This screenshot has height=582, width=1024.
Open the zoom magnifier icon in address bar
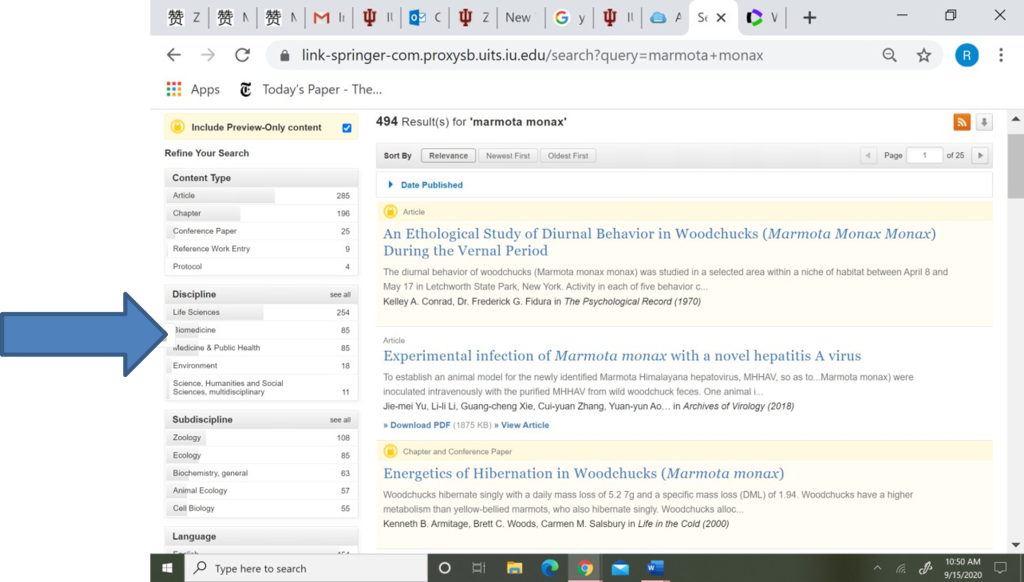pyautogui.click(x=889, y=56)
